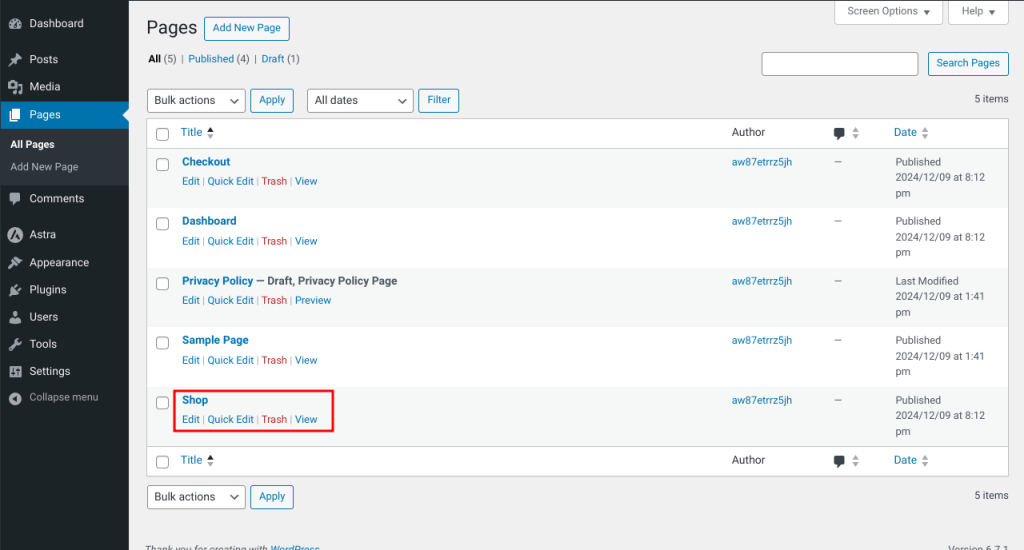Click the Appearance paintbrush icon
This screenshot has height=550, width=1024.
tap(15, 263)
